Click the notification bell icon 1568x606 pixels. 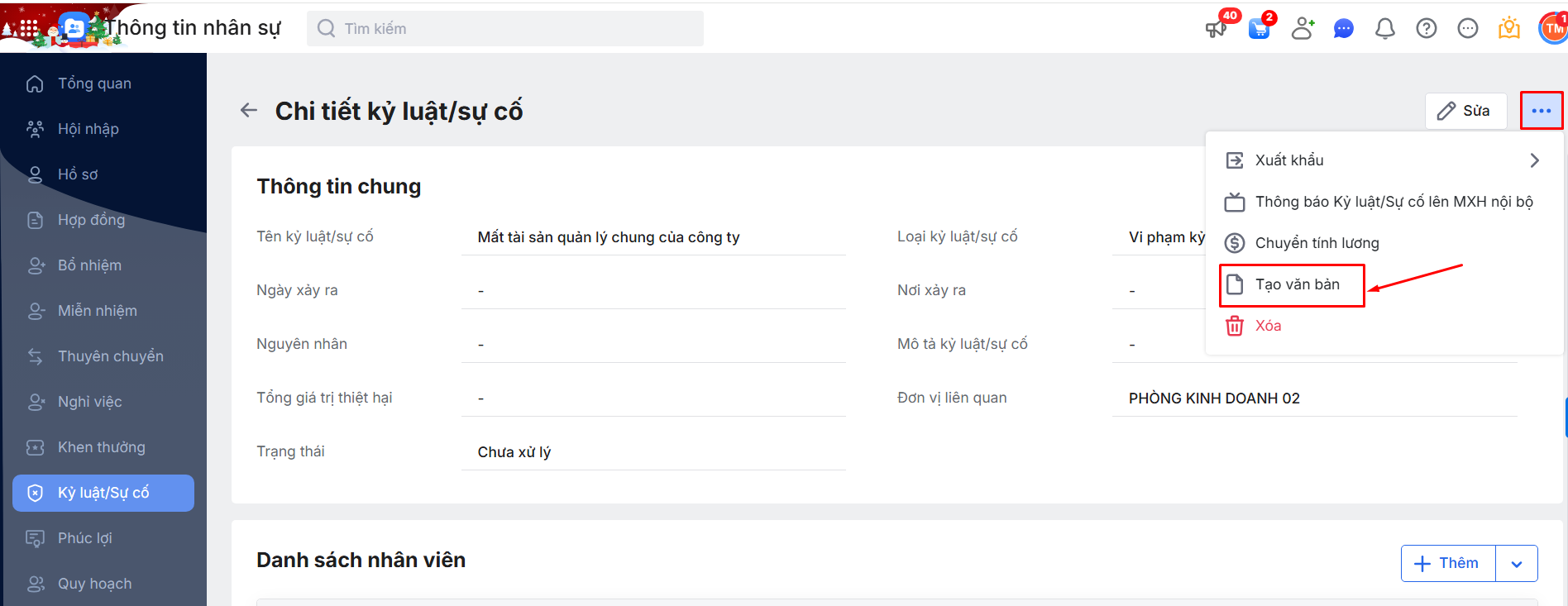tap(1385, 29)
